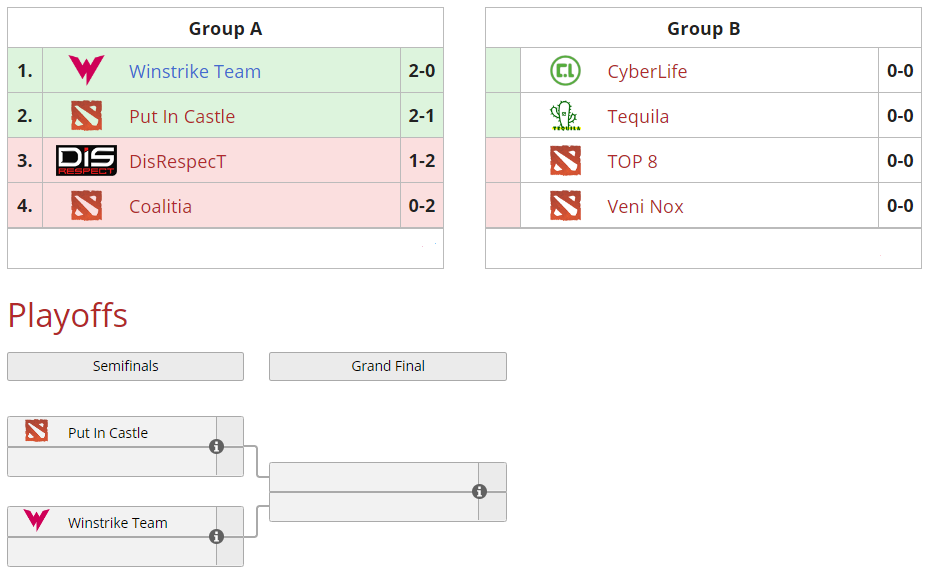Viewport: 933px width, 574px height.
Task: Show Grand Final match details info icon
Action: pos(479,491)
